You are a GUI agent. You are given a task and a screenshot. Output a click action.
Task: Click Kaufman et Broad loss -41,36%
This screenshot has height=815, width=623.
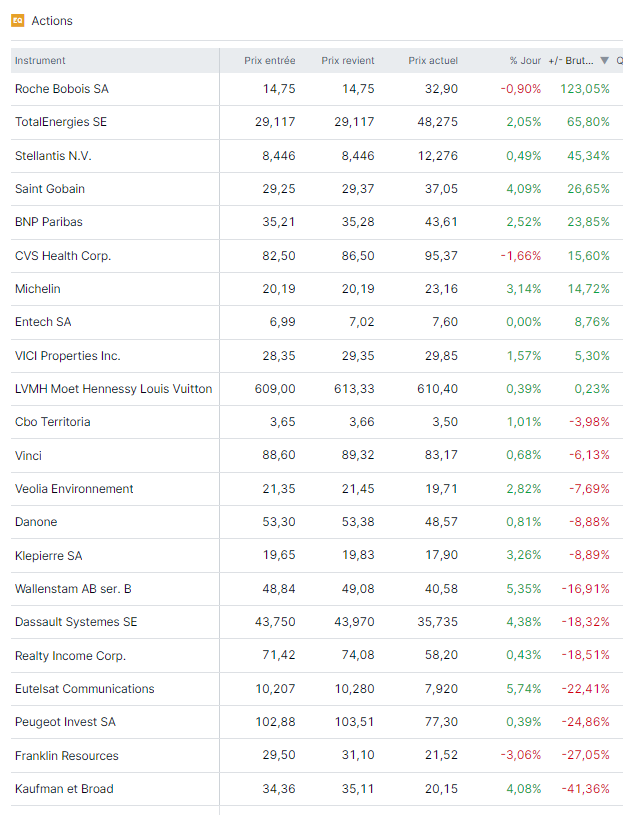click(586, 788)
